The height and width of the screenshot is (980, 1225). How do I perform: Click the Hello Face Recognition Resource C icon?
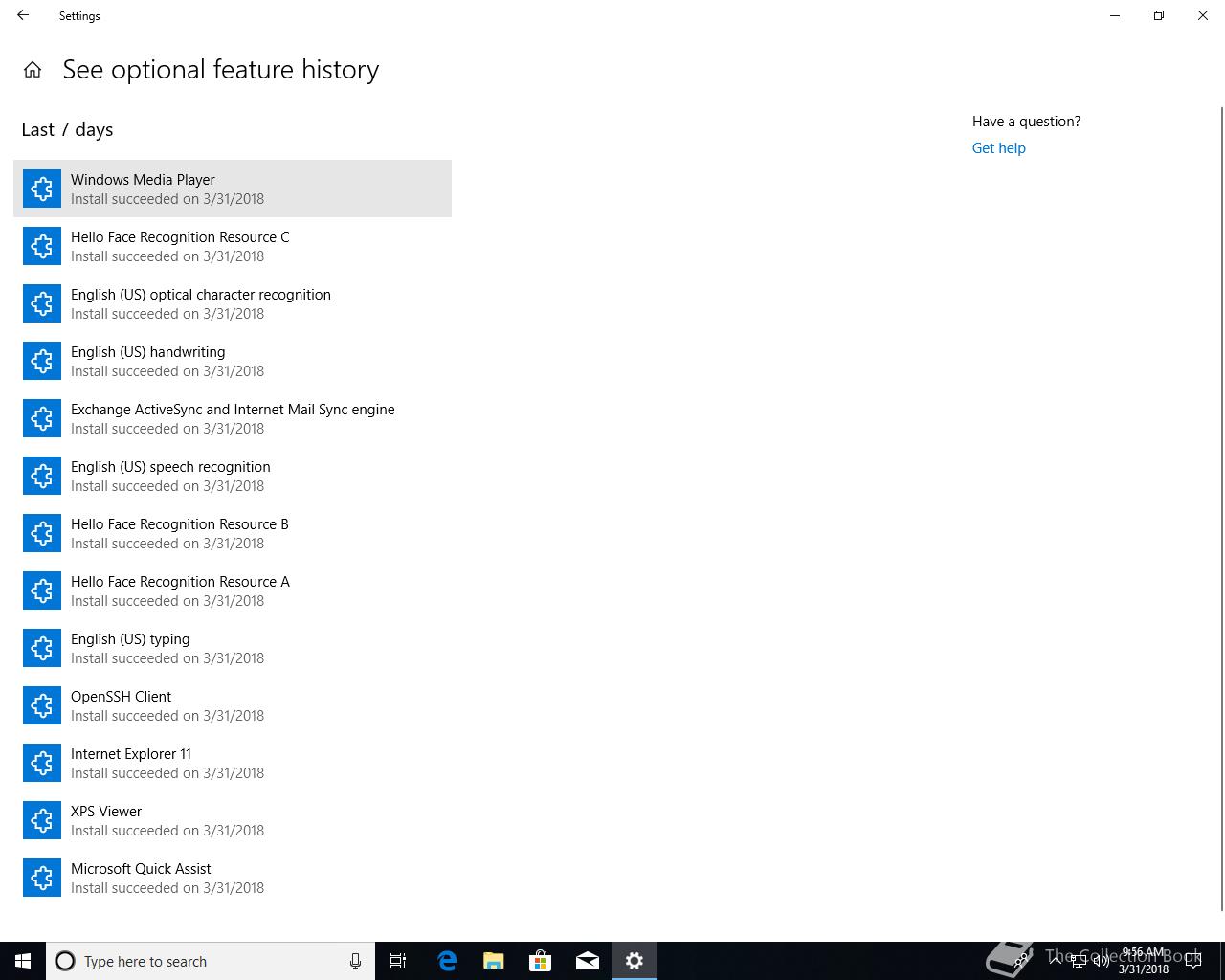(42, 246)
